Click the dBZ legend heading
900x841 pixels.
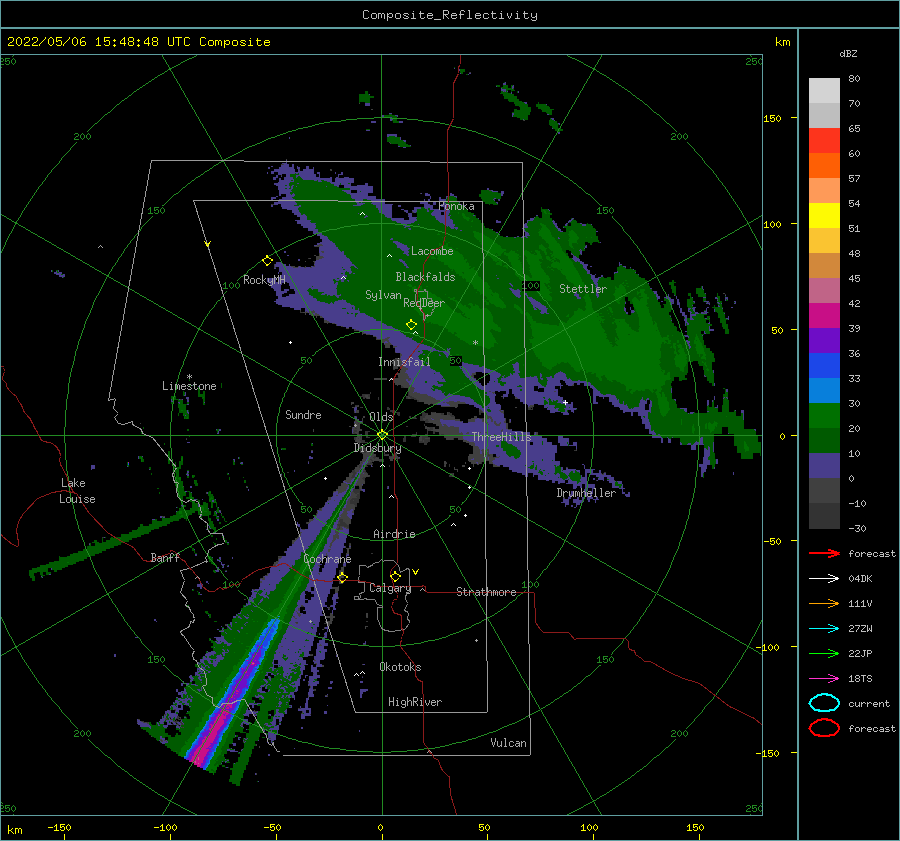848,53
